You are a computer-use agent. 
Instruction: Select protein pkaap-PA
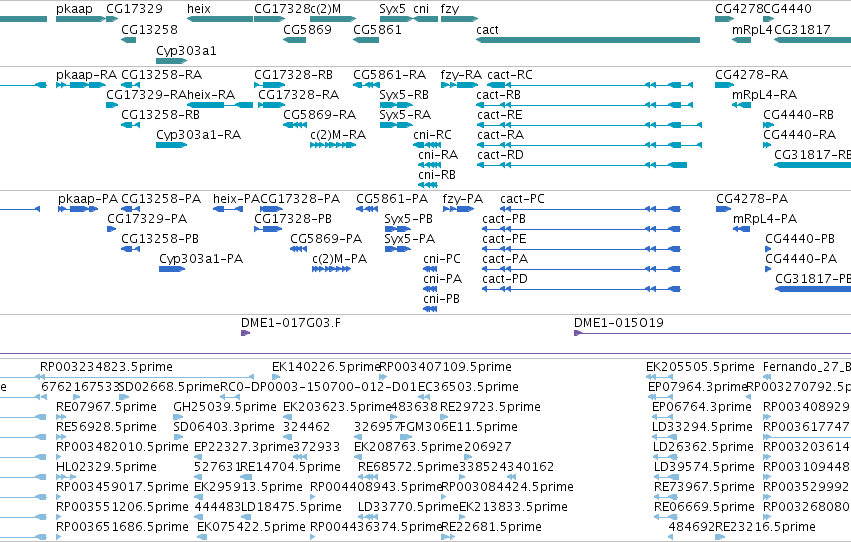coord(78,209)
